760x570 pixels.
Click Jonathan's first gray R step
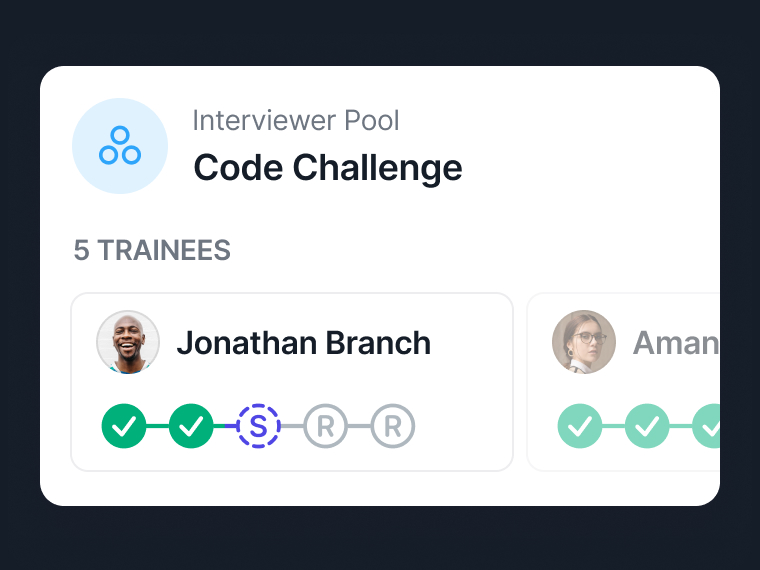[326, 426]
